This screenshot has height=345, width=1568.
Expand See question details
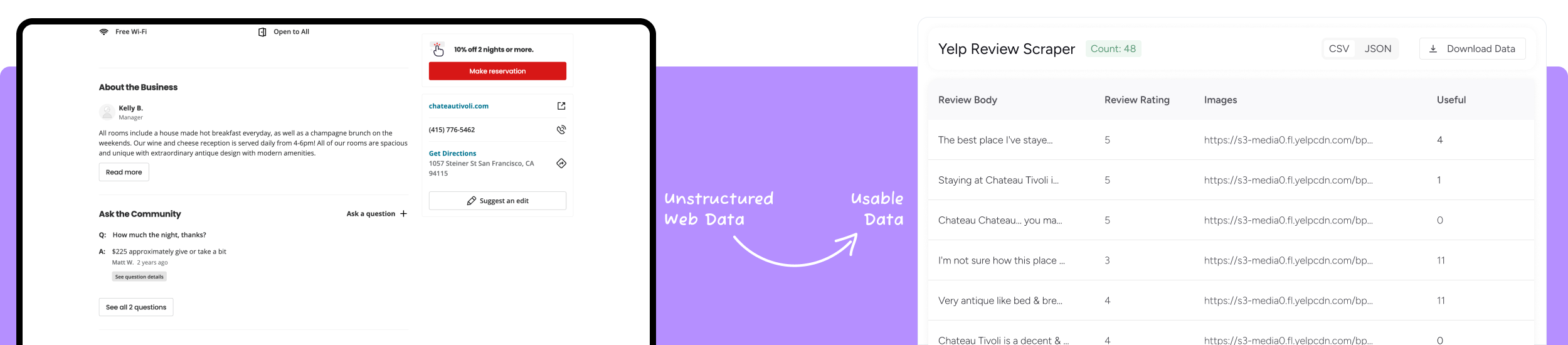point(139,277)
